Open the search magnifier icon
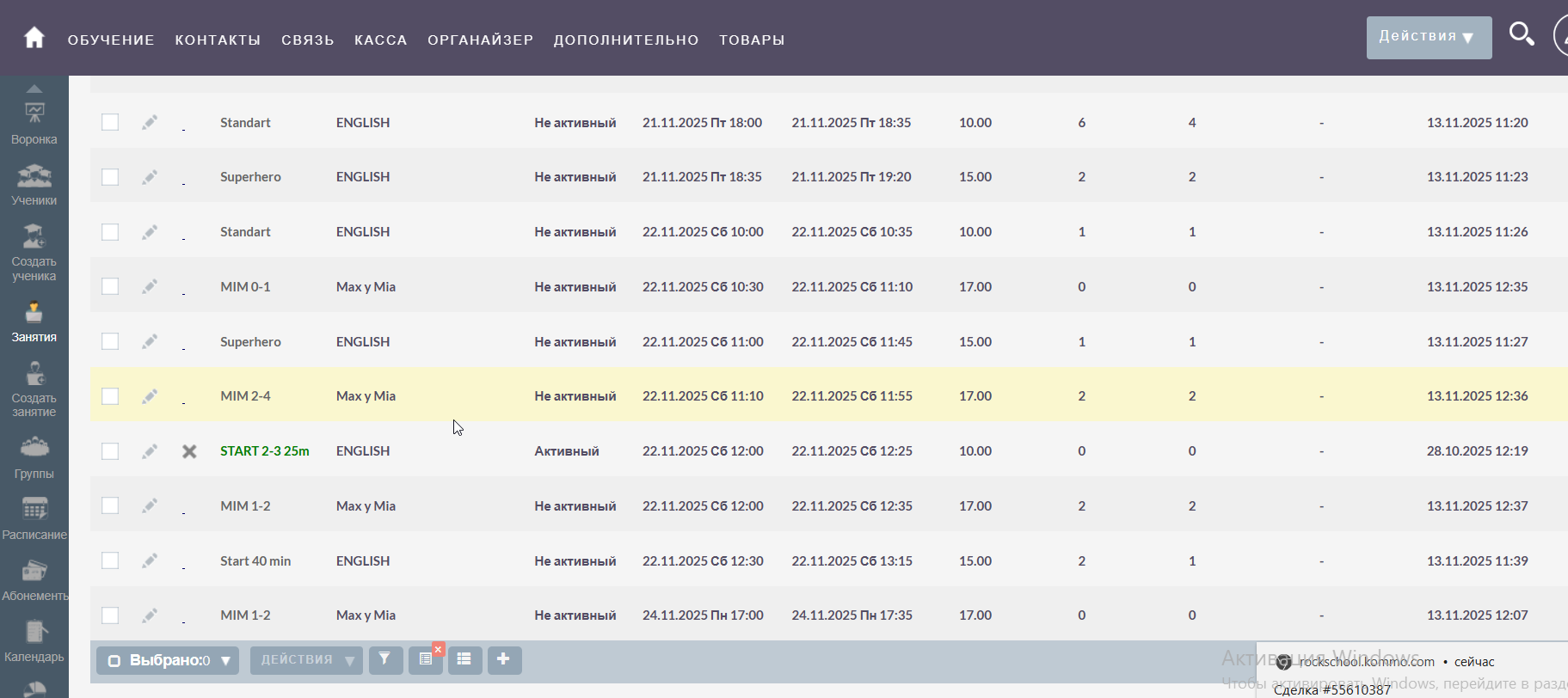This screenshot has width=1568, height=698. (x=1522, y=34)
